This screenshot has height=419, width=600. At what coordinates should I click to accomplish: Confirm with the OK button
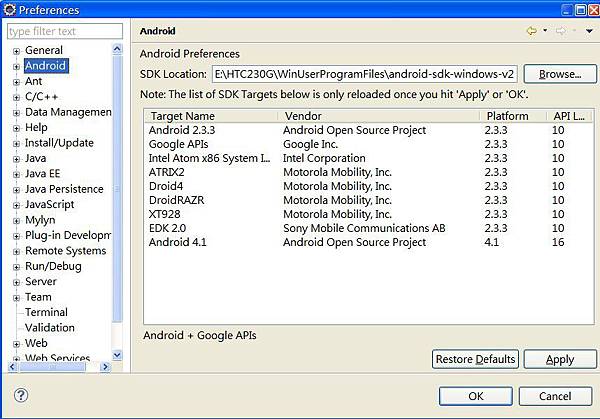point(475,396)
